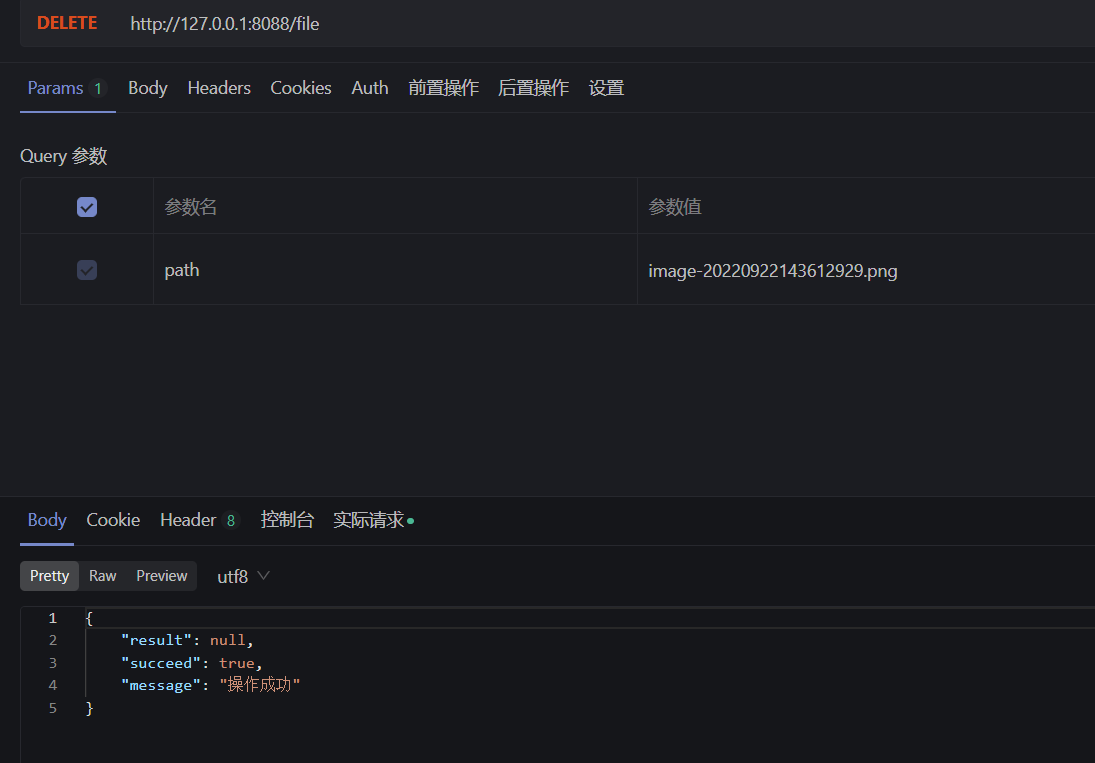Open the Cookies tab
The height and width of the screenshot is (763, 1095).
point(301,88)
